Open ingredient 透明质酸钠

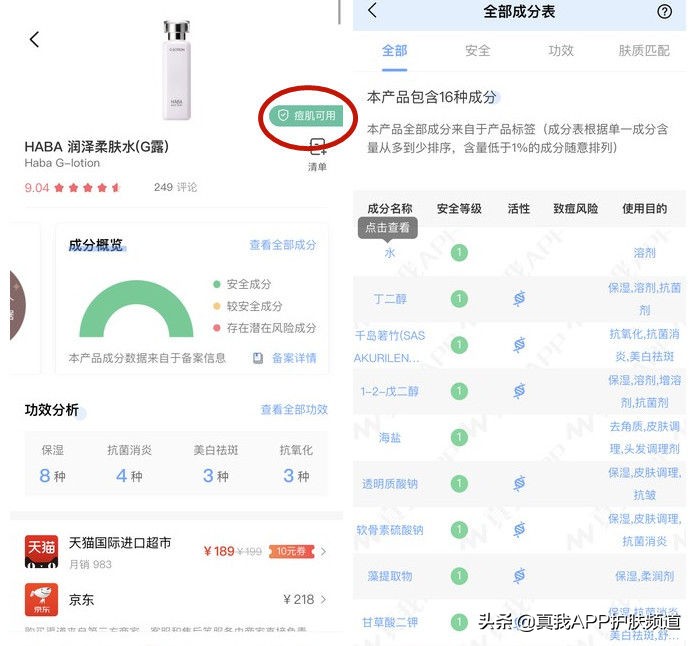tap(390, 484)
